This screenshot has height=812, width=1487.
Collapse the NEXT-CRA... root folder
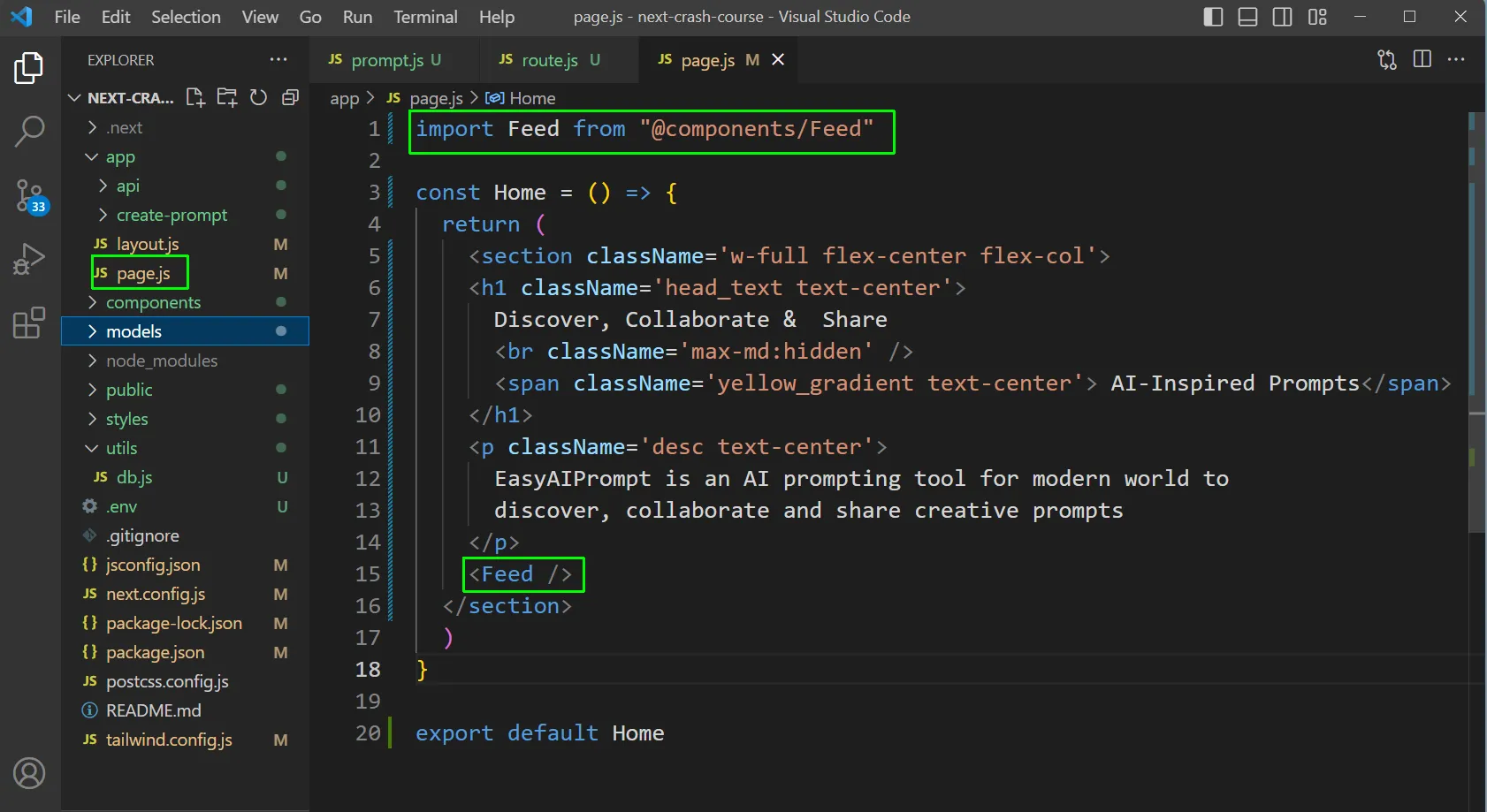pos(122,97)
